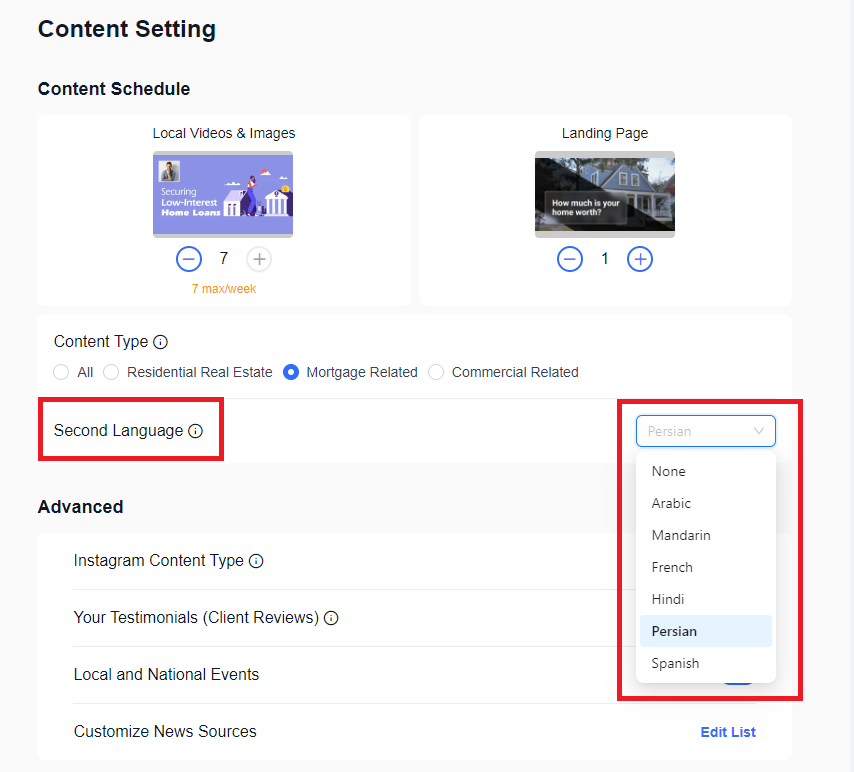Show info for Instagram Content Type
The height and width of the screenshot is (772, 854).
point(256,561)
